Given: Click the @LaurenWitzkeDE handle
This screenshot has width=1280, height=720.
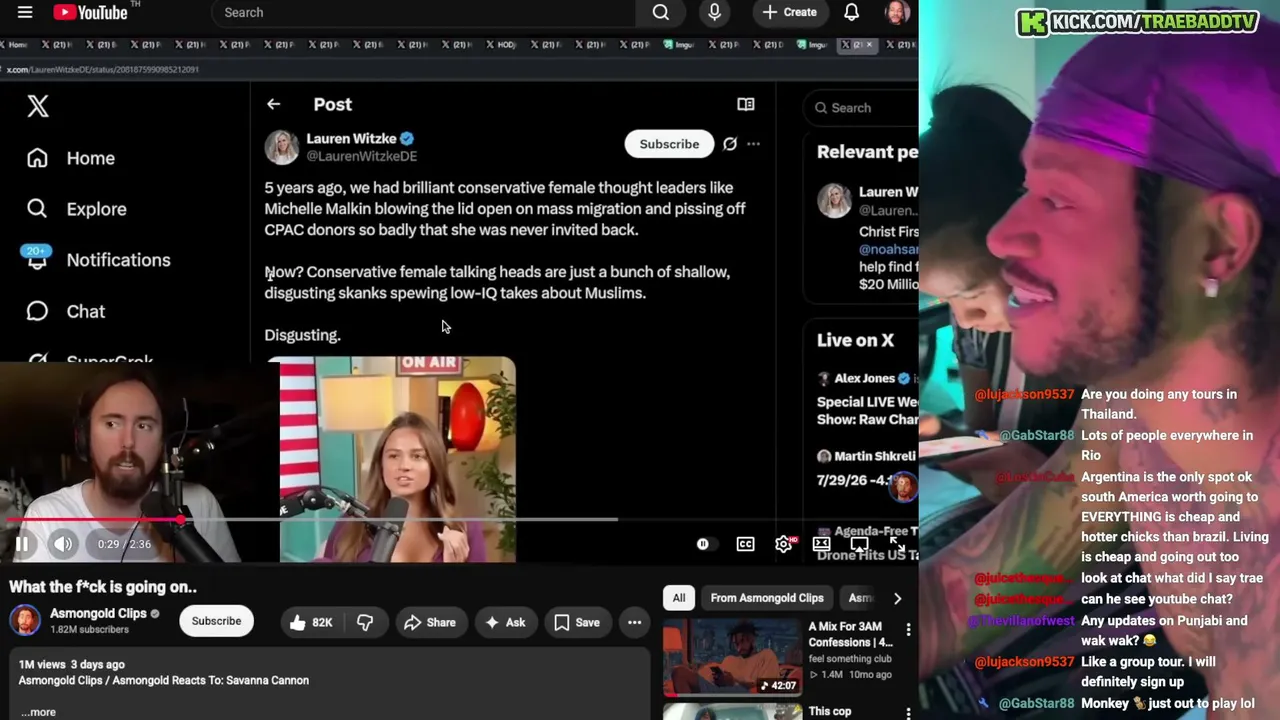Looking at the screenshot, I should (x=362, y=156).
